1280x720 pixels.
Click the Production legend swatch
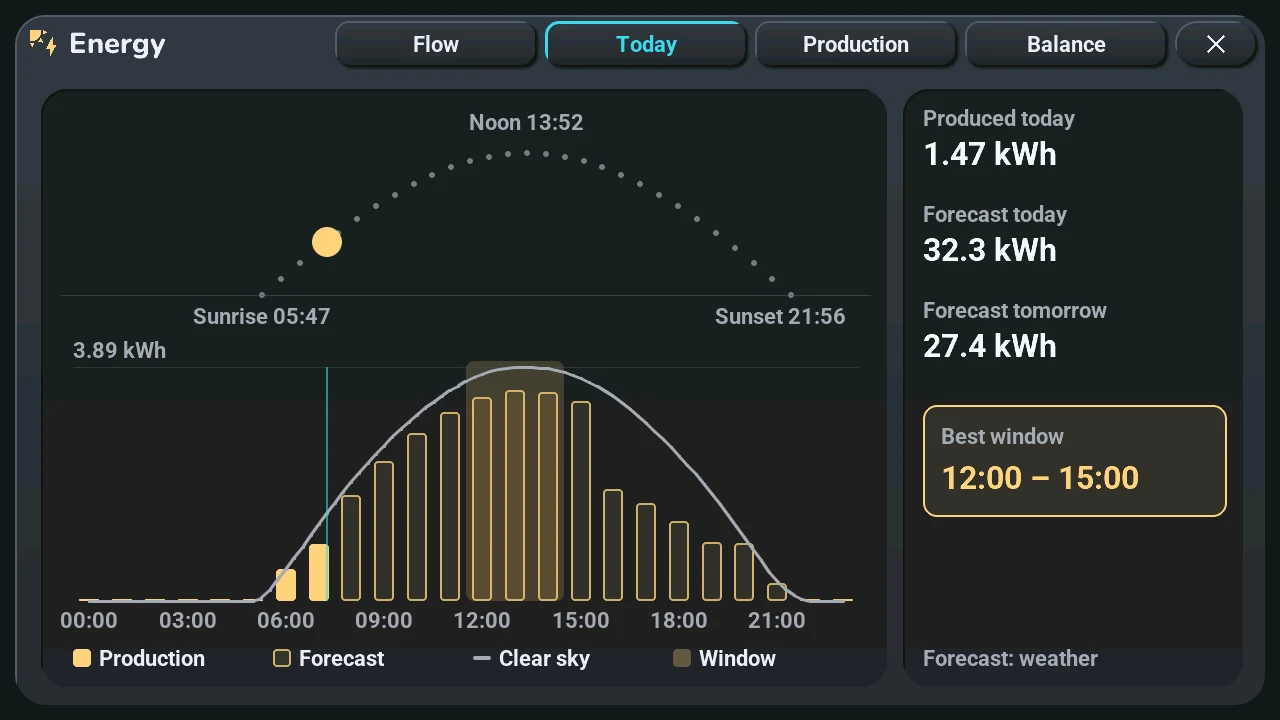point(82,658)
